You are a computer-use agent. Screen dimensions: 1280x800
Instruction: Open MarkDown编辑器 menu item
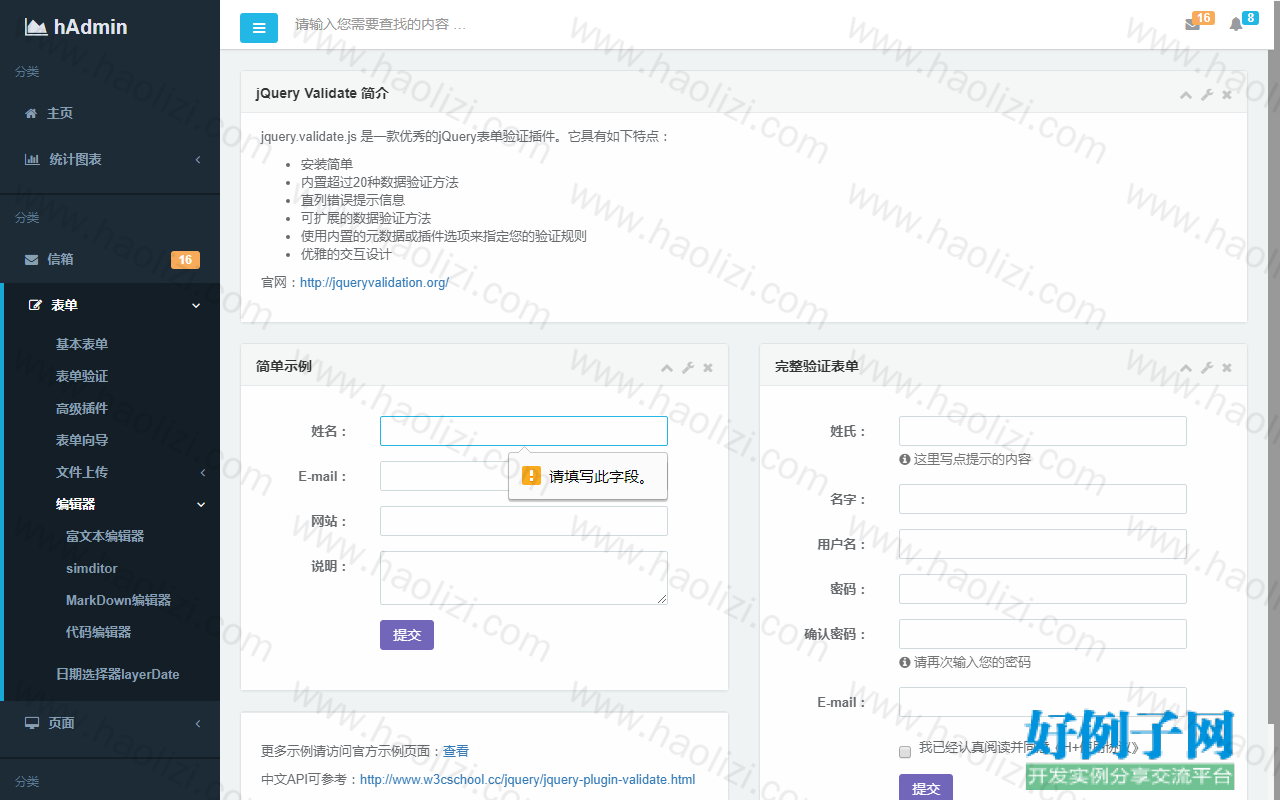[x=118, y=600]
